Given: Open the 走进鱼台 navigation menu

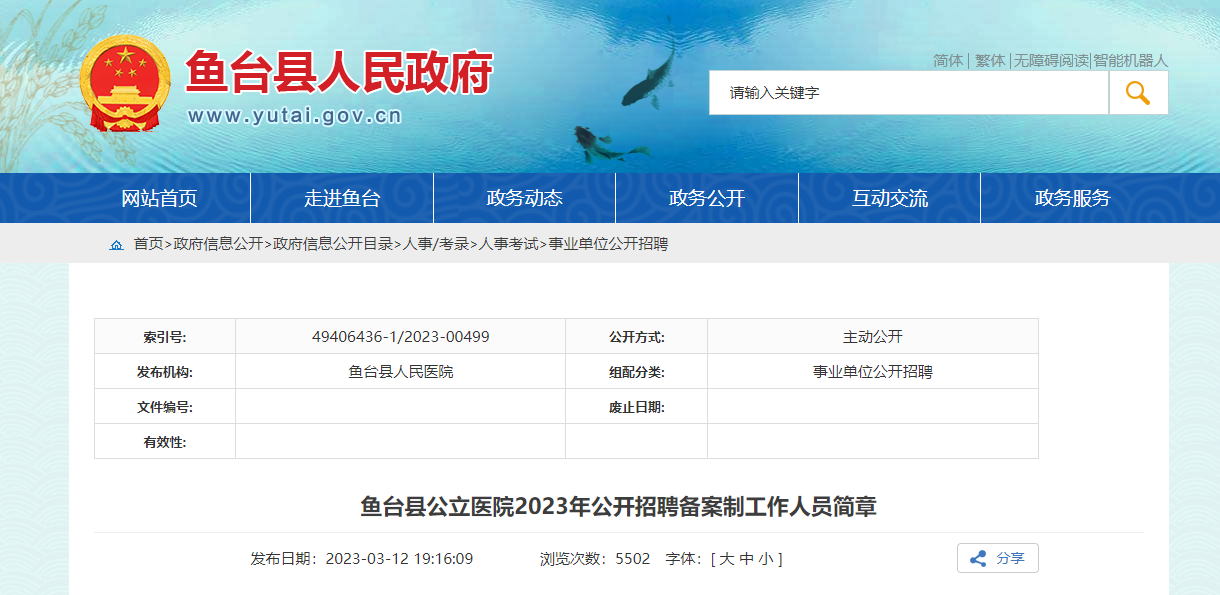Looking at the screenshot, I should [342, 198].
